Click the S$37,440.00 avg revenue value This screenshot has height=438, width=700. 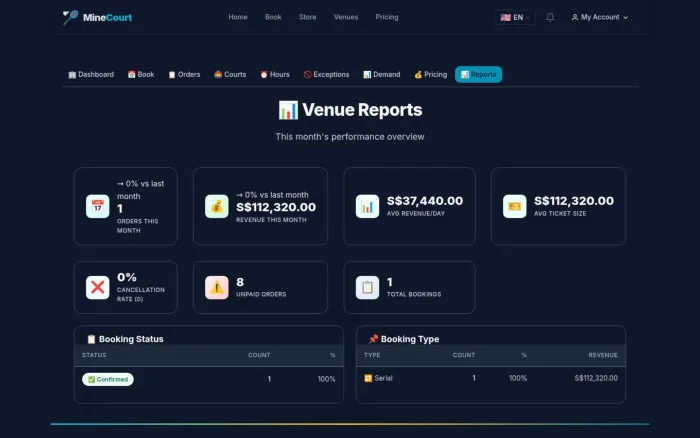pyautogui.click(x=425, y=201)
